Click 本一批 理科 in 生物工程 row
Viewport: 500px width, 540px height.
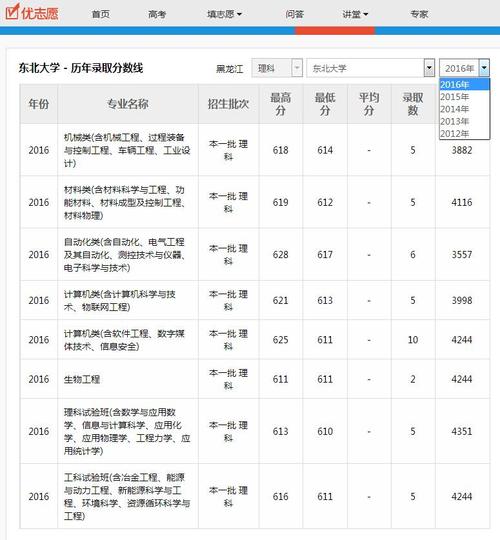coord(228,379)
